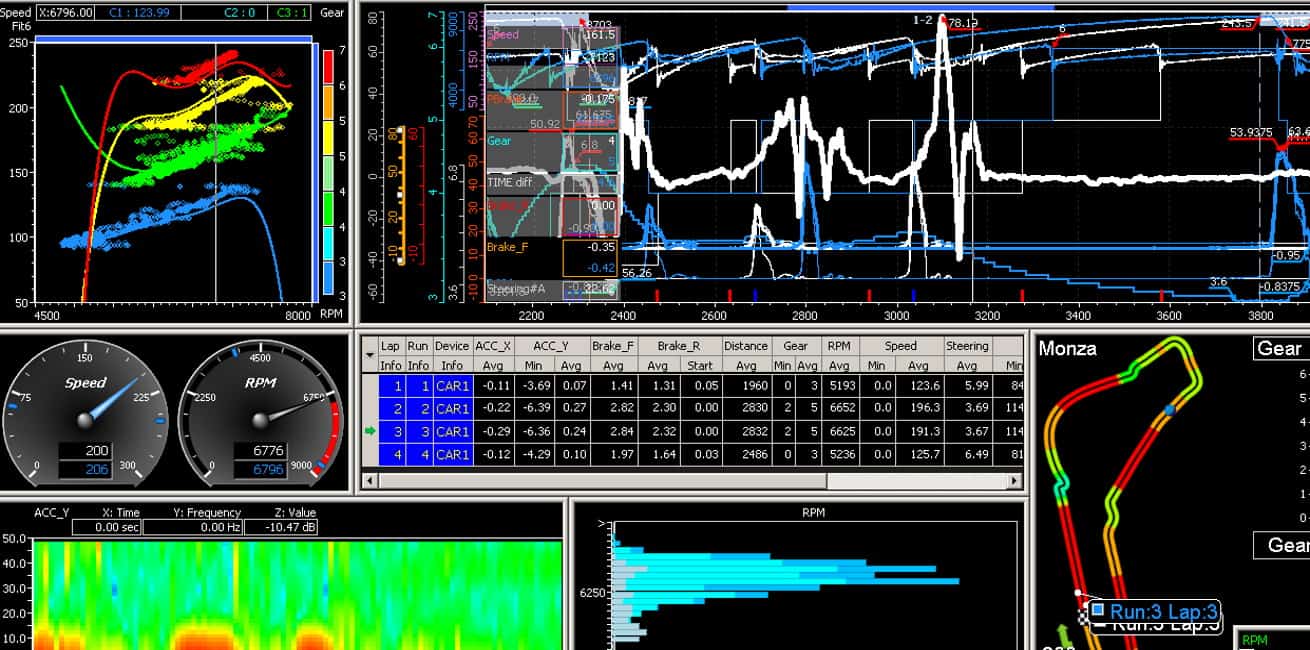
Task: Select the Gear channel label in the graph legend
Action: click(500, 141)
